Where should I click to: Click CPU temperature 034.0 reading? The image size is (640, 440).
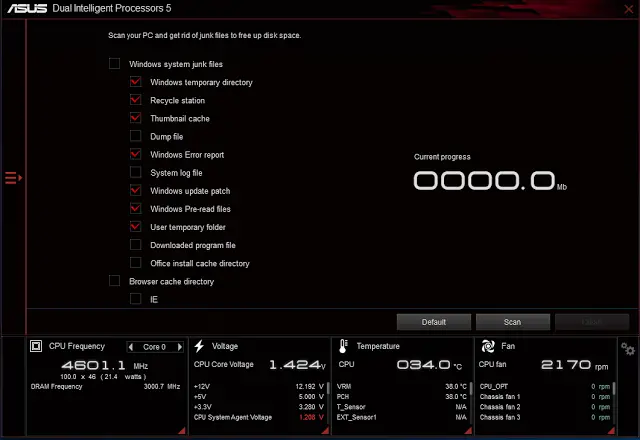[429, 364]
